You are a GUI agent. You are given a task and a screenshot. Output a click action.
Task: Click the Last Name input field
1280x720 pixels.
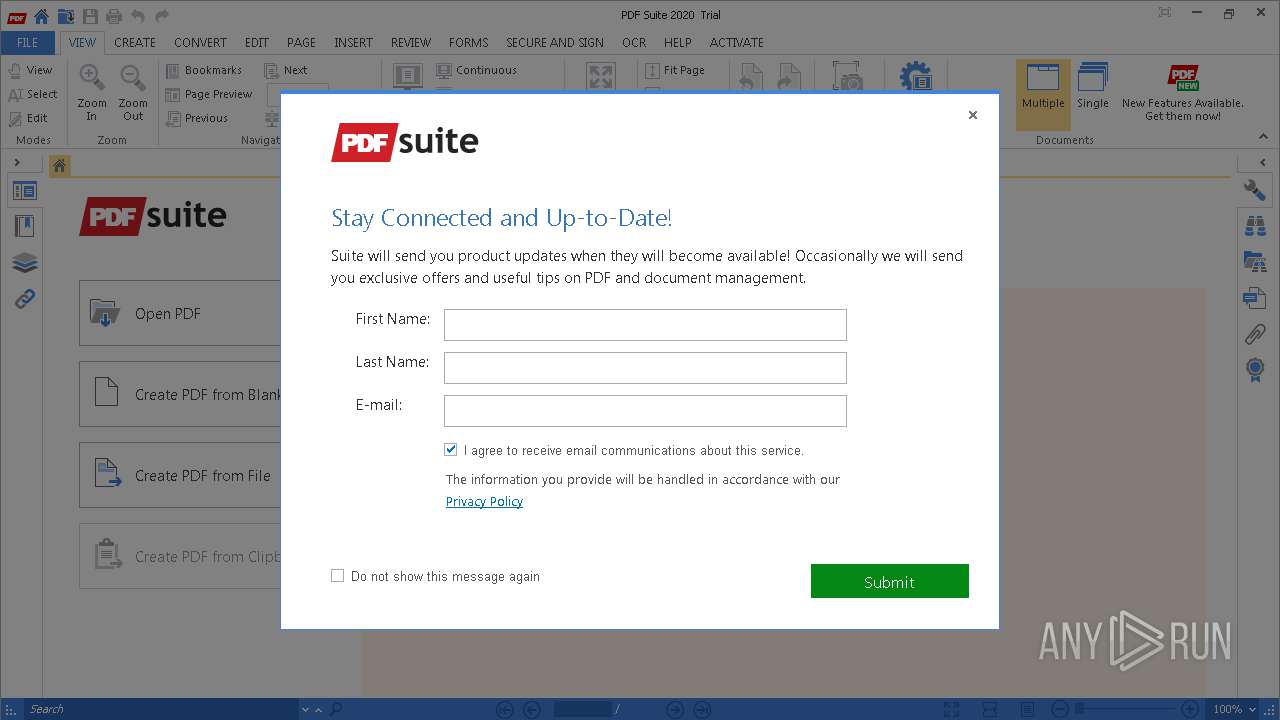pyautogui.click(x=645, y=368)
